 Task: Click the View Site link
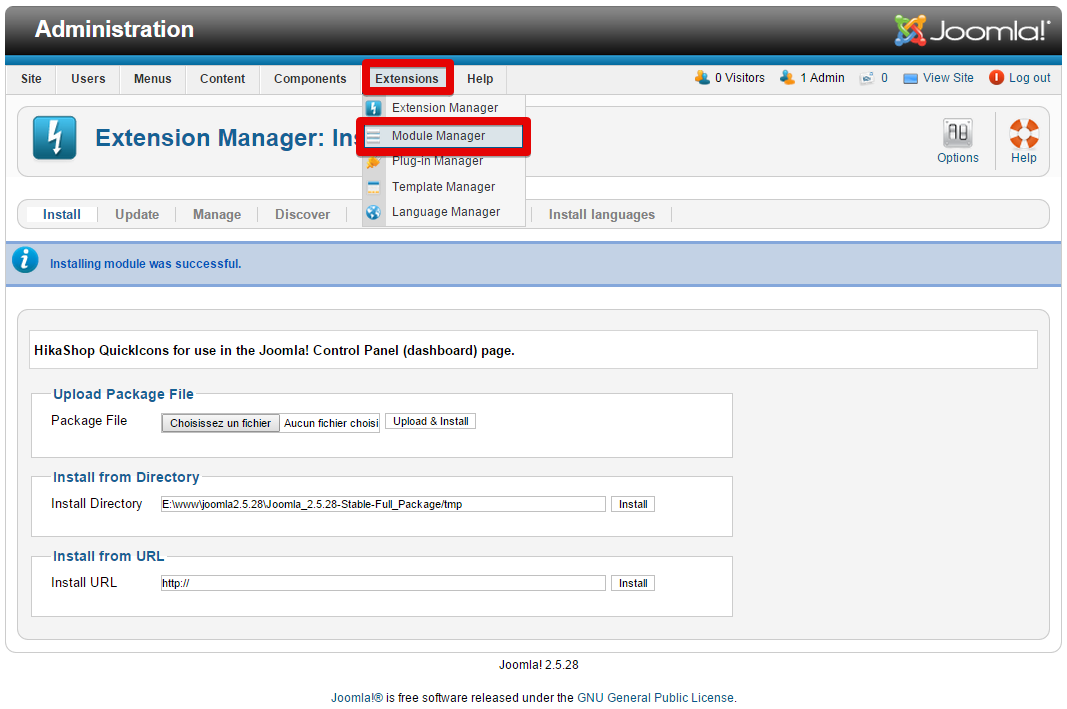pyautogui.click(x=948, y=78)
